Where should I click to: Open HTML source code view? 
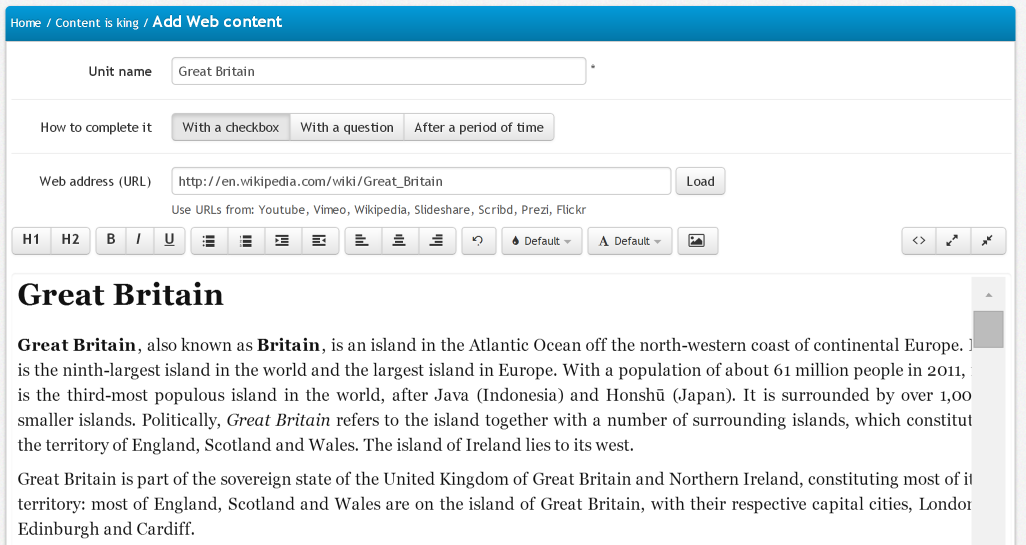(918, 241)
